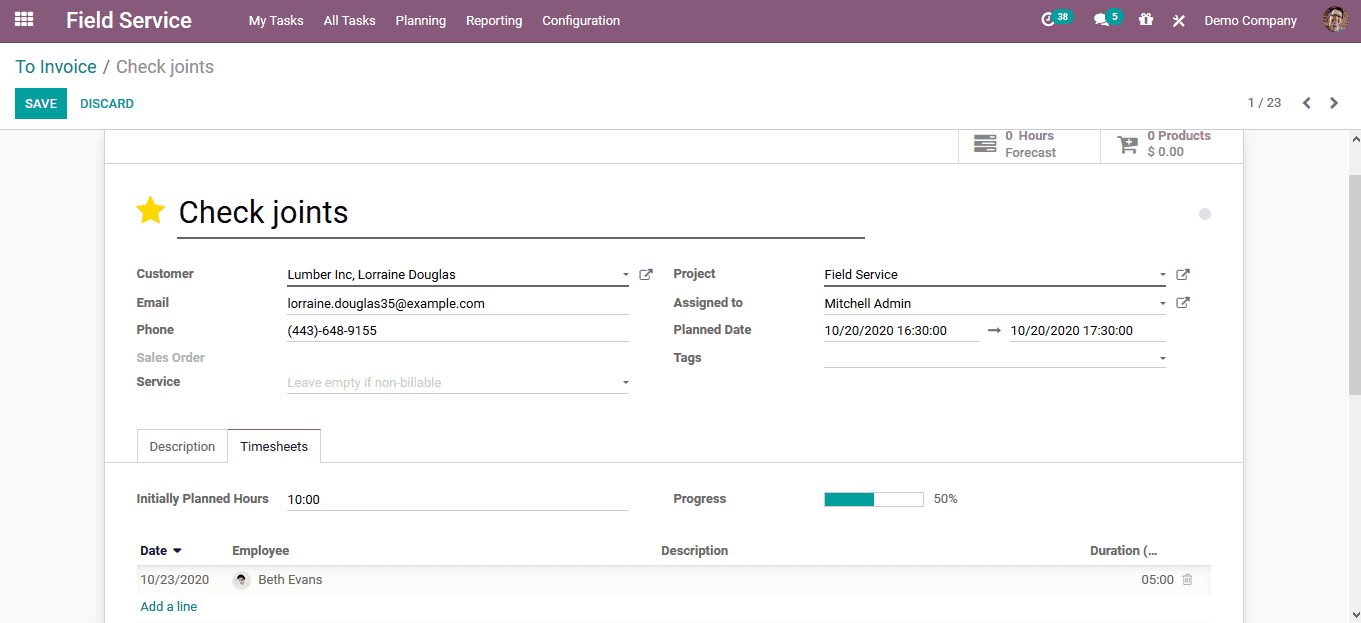Open external link for Assigned to field
This screenshot has height=623, width=1361.
point(1183,303)
